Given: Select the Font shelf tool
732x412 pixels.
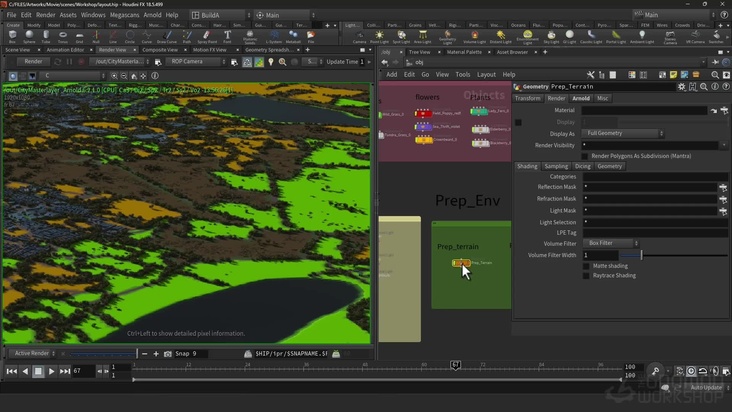Looking at the screenshot, I should pos(227,36).
